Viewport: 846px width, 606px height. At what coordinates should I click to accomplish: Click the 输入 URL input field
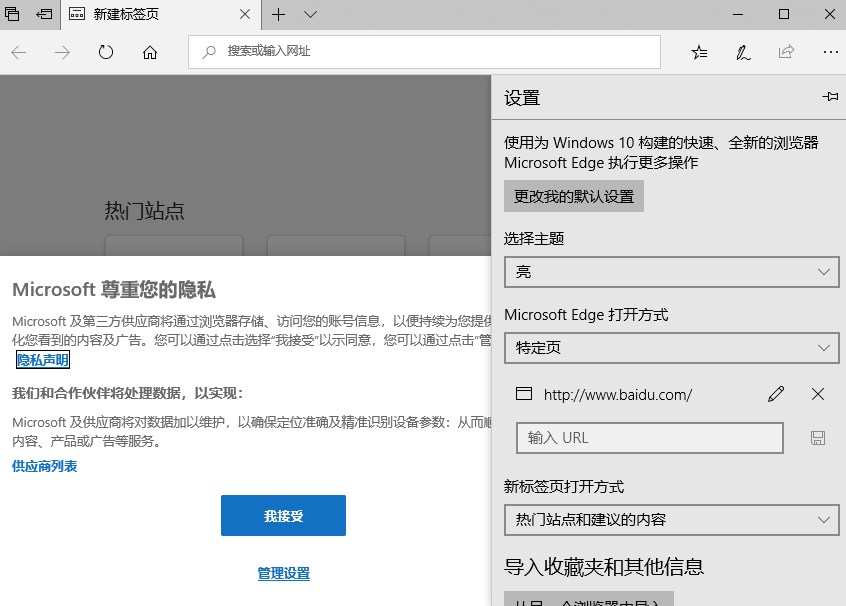[649, 438]
